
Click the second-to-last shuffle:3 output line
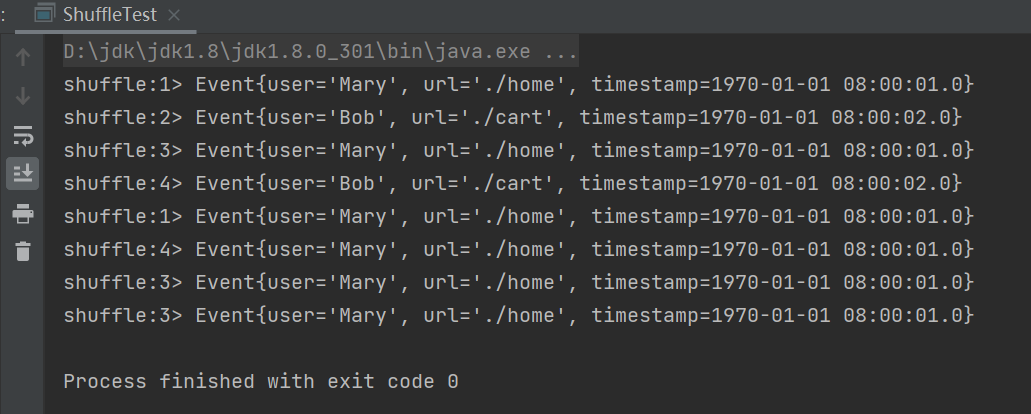pos(517,282)
